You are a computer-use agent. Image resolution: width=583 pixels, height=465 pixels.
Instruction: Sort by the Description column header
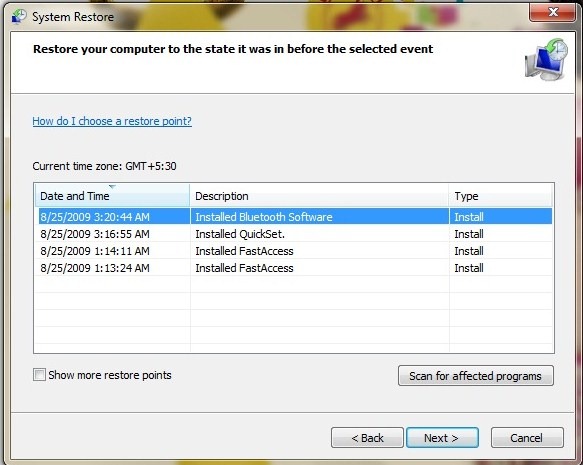pyautogui.click(x=319, y=196)
